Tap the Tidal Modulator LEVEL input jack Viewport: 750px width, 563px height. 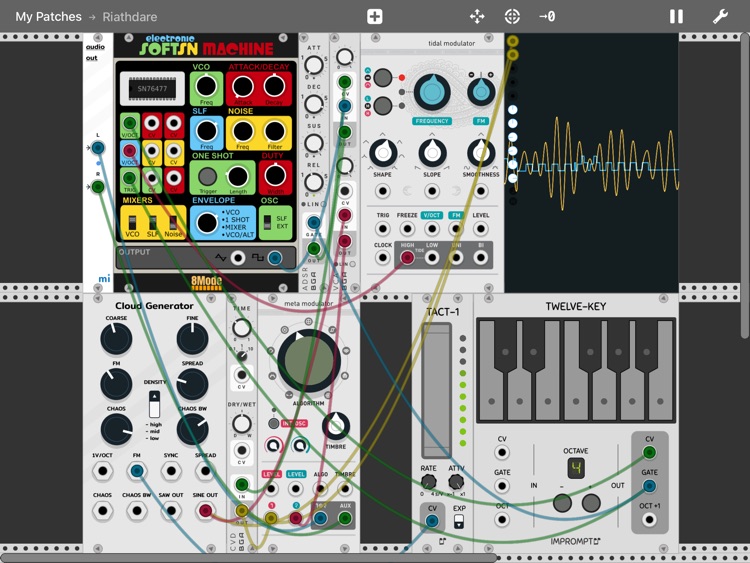pyautogui.click(x=481, y=229)
